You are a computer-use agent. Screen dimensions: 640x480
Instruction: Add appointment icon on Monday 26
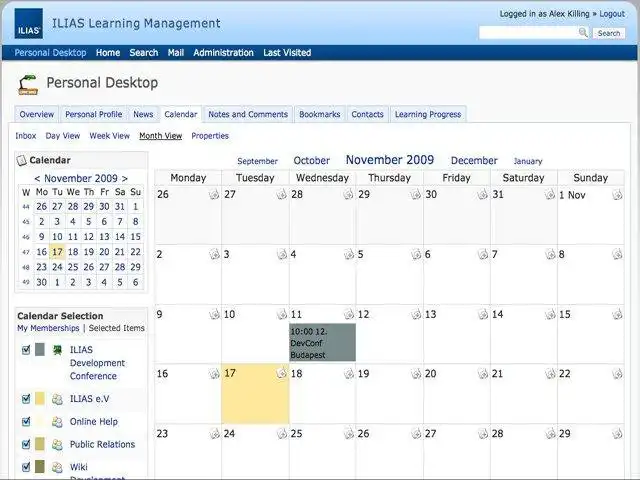click(x=214, y=194)
